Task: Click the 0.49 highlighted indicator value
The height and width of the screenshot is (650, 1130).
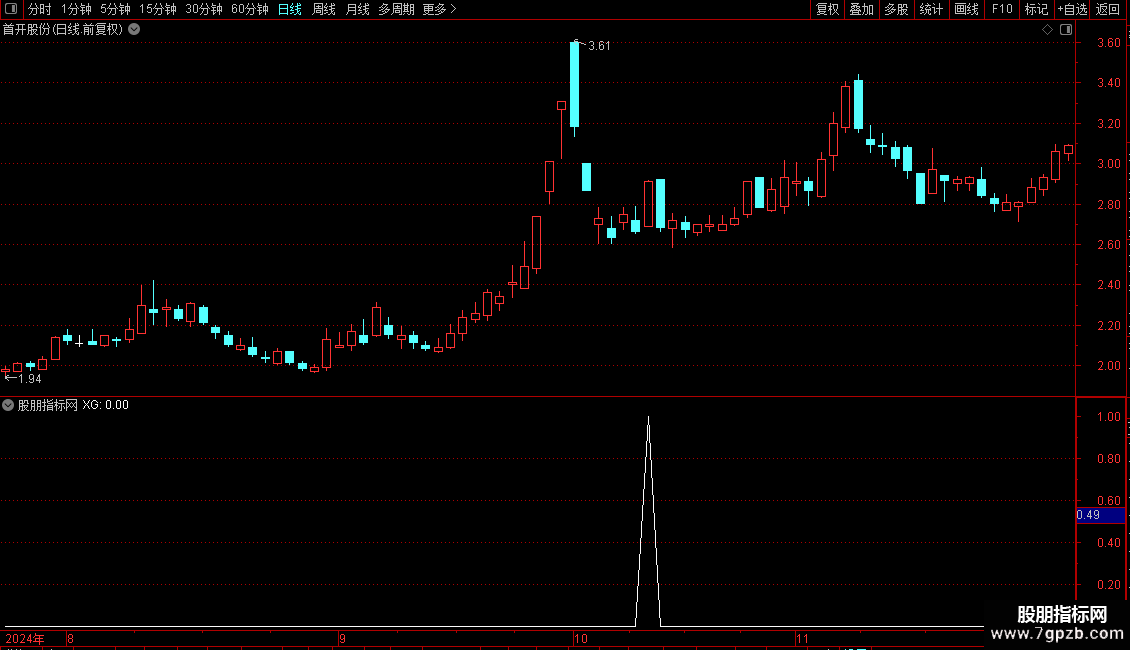Action: pyautogui.click(x=1100, y=515)
